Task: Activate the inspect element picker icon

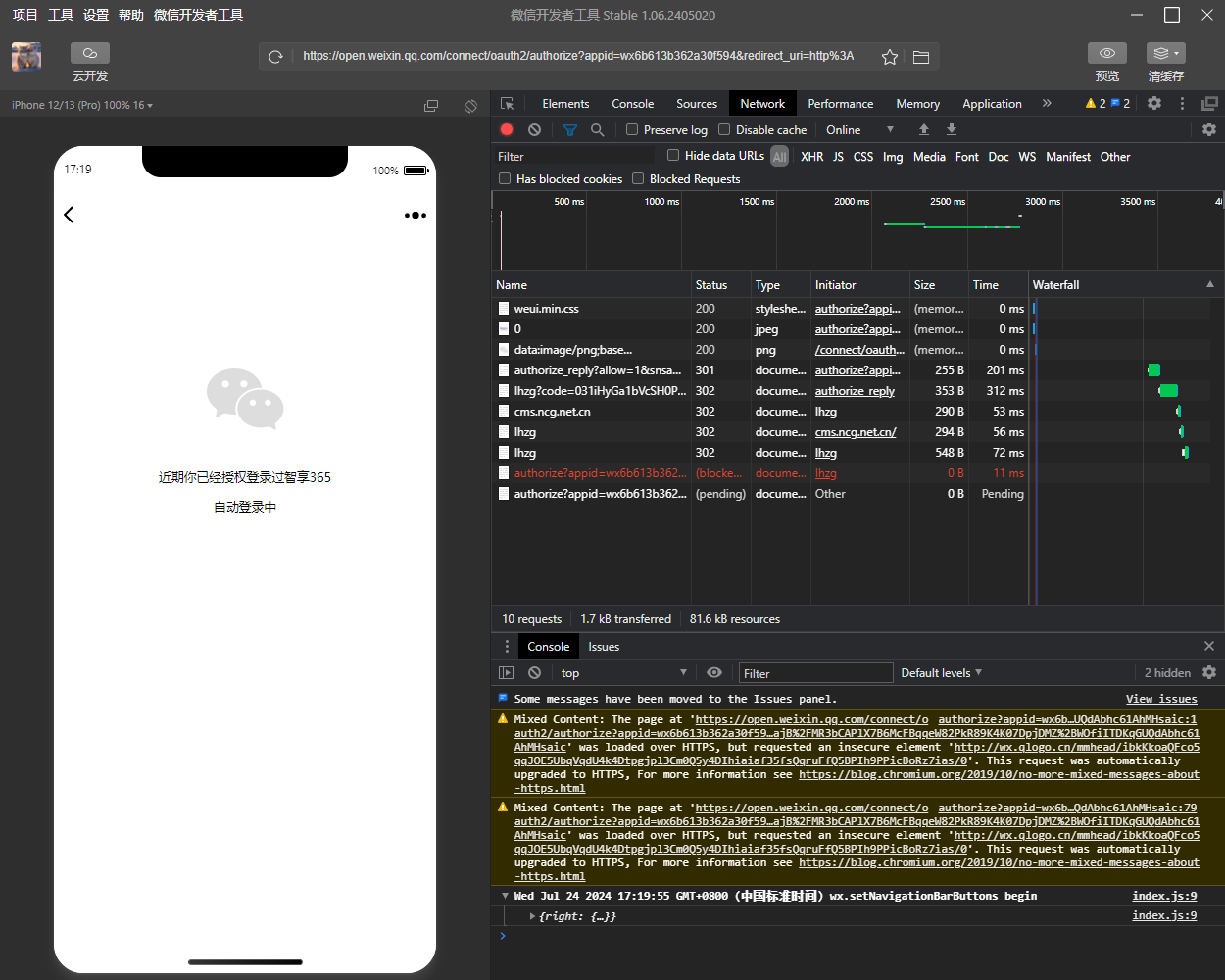Action: click(x=507, y=104)
